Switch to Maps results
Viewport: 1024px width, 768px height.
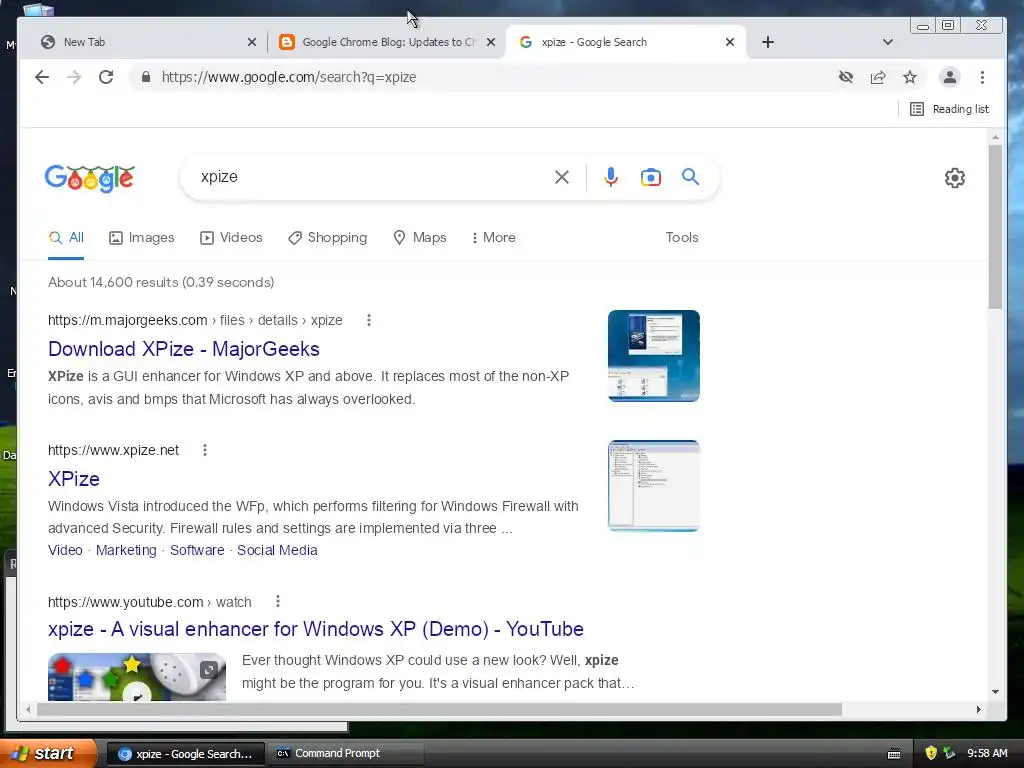coord(420,238)
